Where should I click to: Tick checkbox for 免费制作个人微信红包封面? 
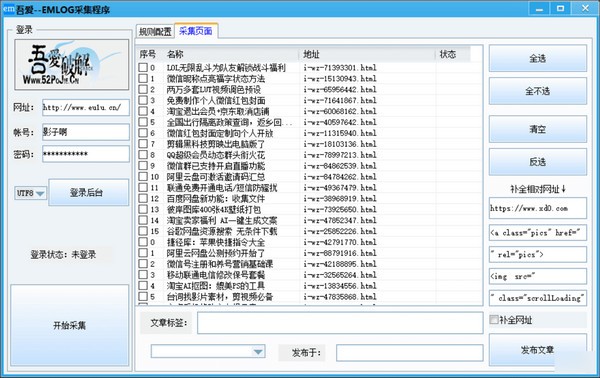[x=143, y=100]
